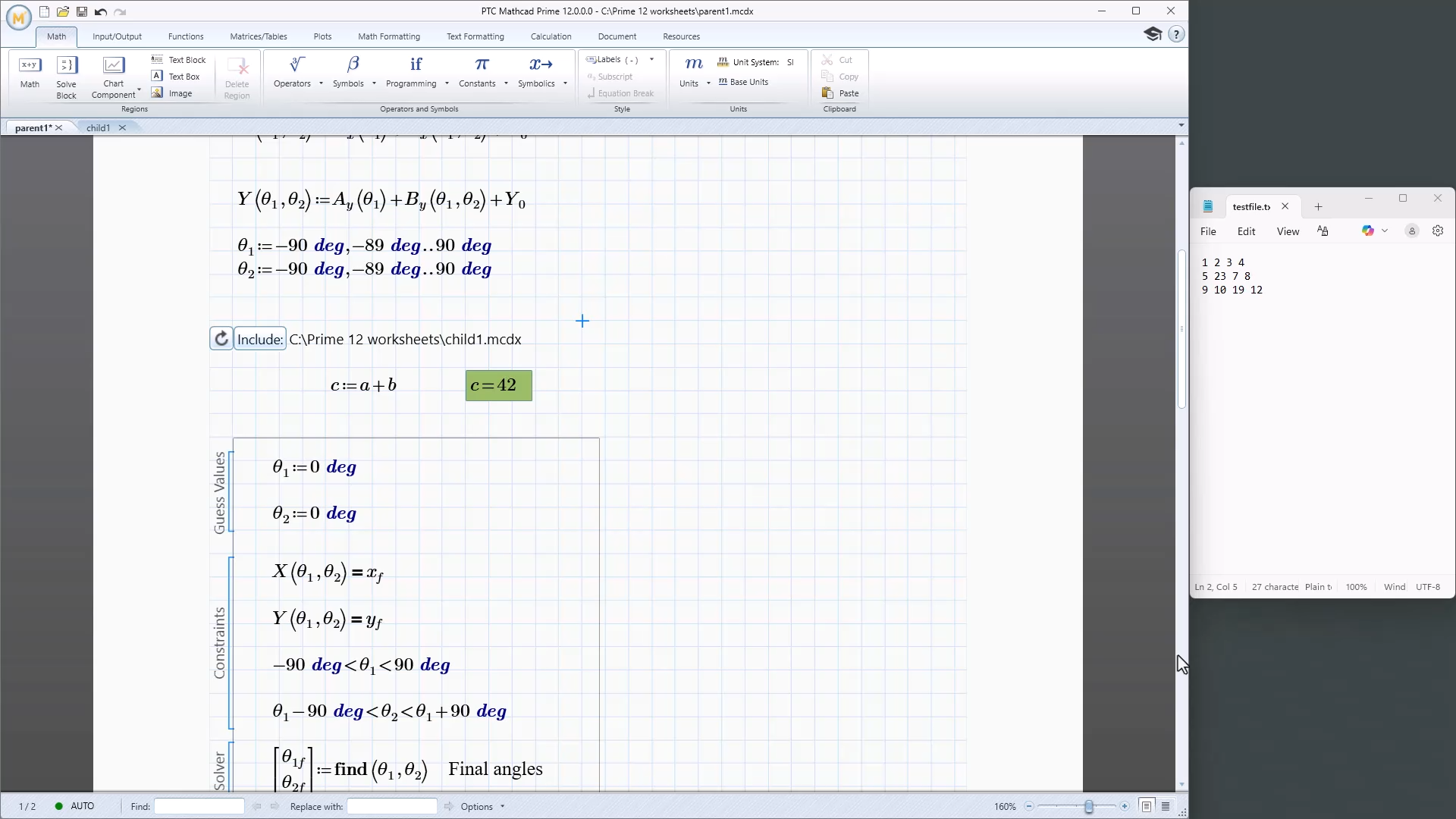Expand the Symbols dropdown
Screen dimensions: 1456x819
point(374,83)
